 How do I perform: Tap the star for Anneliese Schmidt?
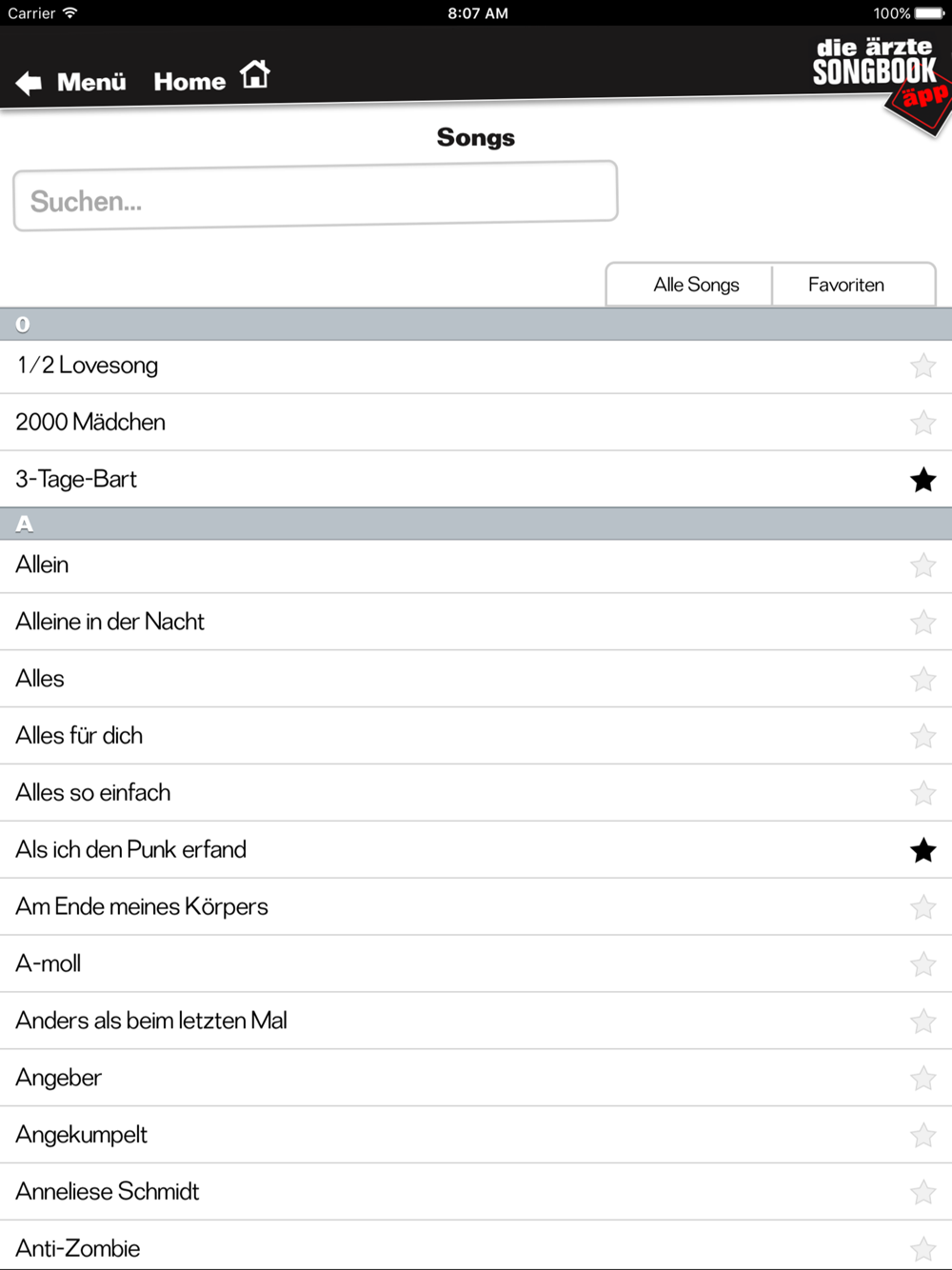922,1192
